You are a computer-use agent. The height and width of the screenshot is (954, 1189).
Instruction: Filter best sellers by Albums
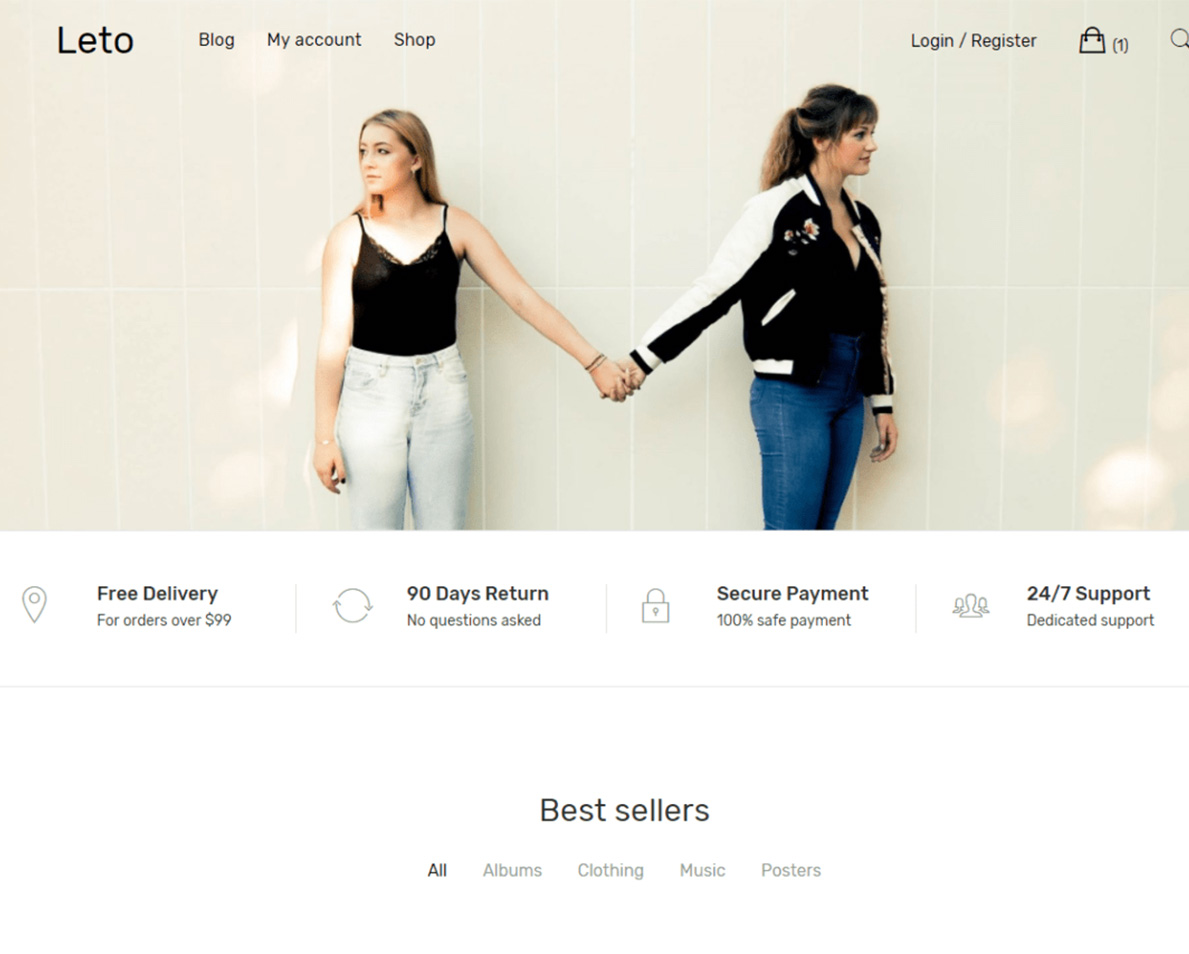coord(512,870)
